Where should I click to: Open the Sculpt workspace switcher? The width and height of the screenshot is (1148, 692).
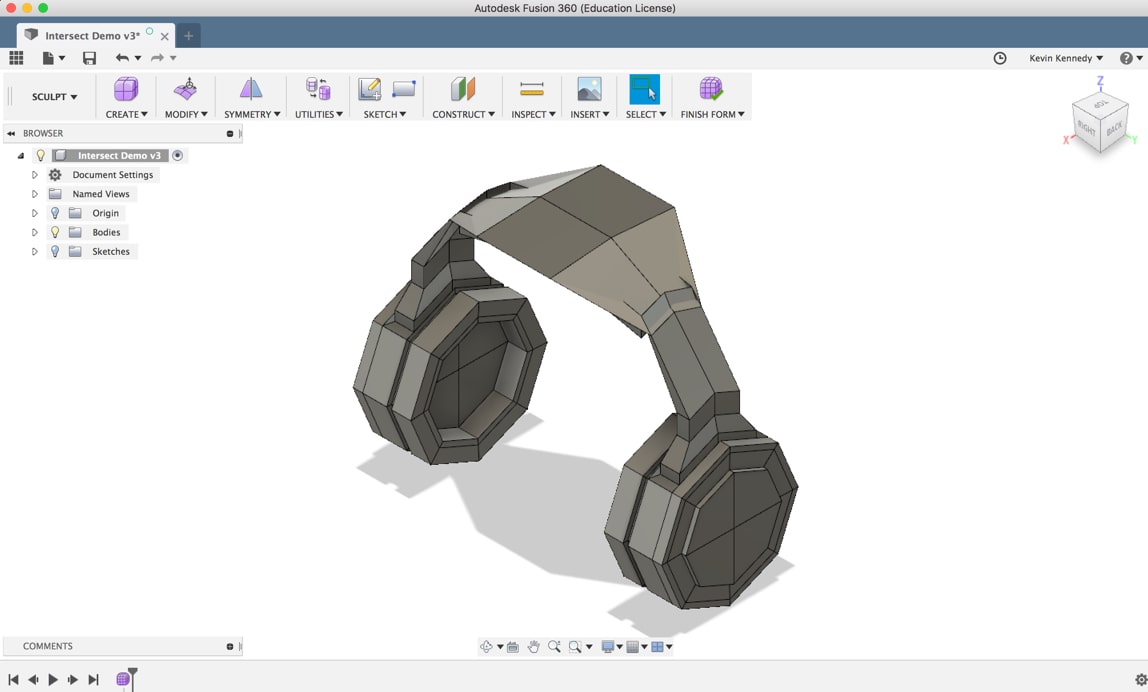tap(52, 96)
